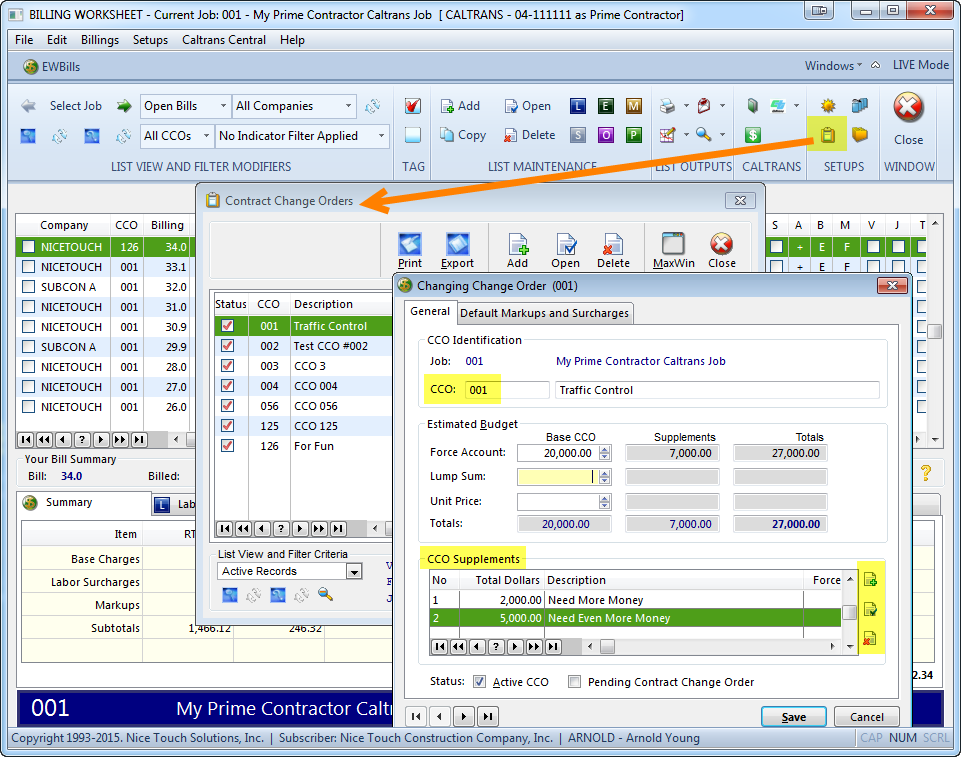Click the blue L list icon in toolbar
The width and height of the screenshot is (961, 757).
point(577,106)
